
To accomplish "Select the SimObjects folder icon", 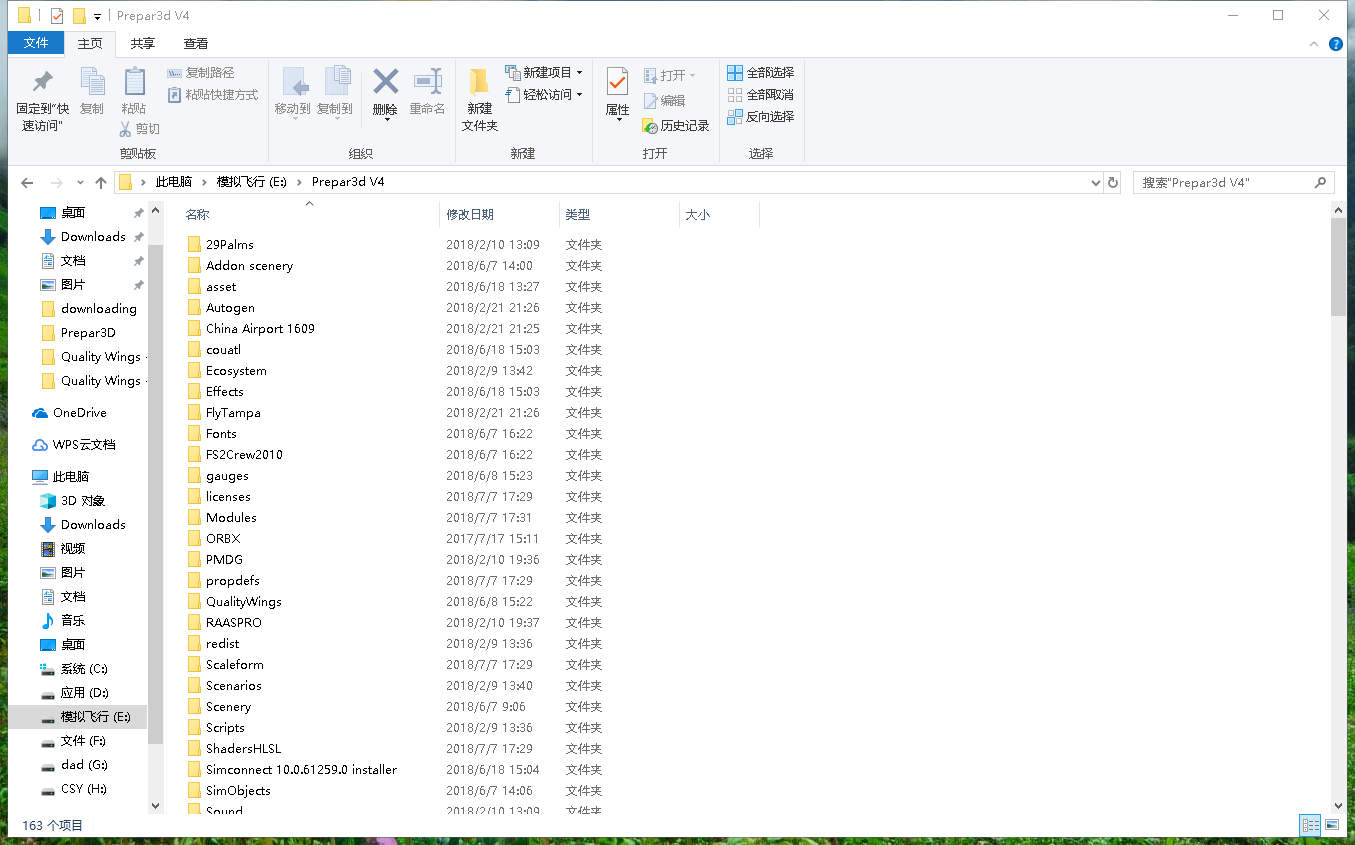I will 194,791.
